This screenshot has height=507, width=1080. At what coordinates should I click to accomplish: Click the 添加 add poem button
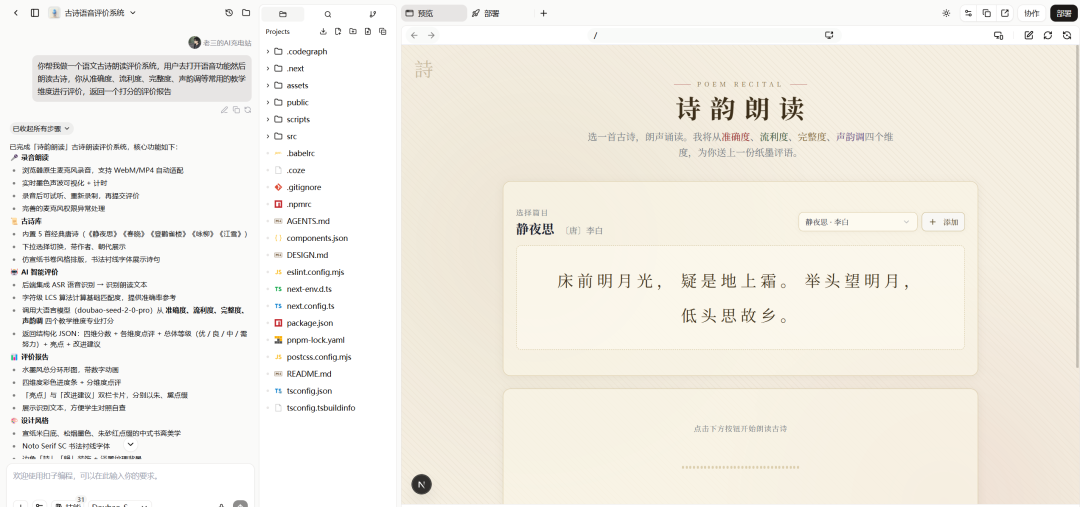(943, 222)
